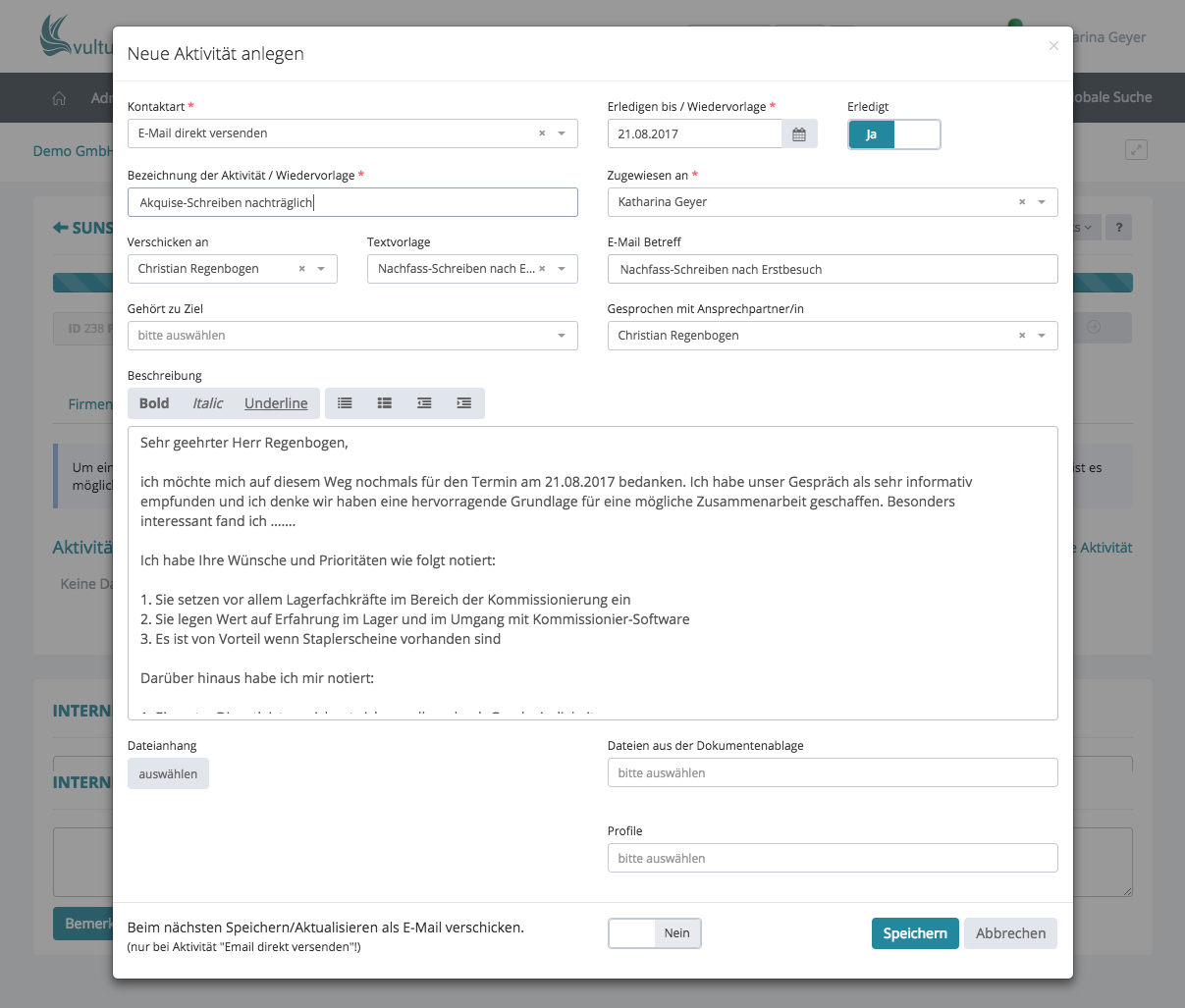Open the Gesprochen mit Ansprechpartner/in dropdown arrow
Viewport: 1185px width, 1008px height.
pos(1042,336)
